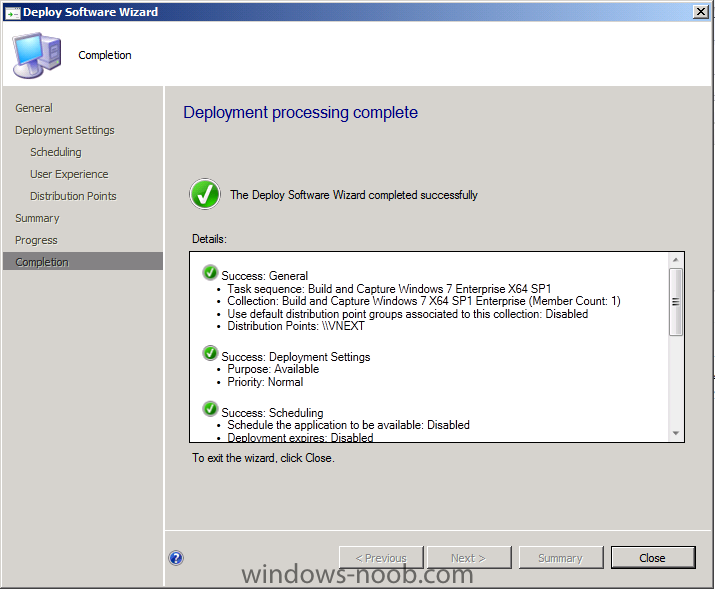Select the Distribution Points step
The height and width of the screenshot is (589, 715).
(73, 196)
